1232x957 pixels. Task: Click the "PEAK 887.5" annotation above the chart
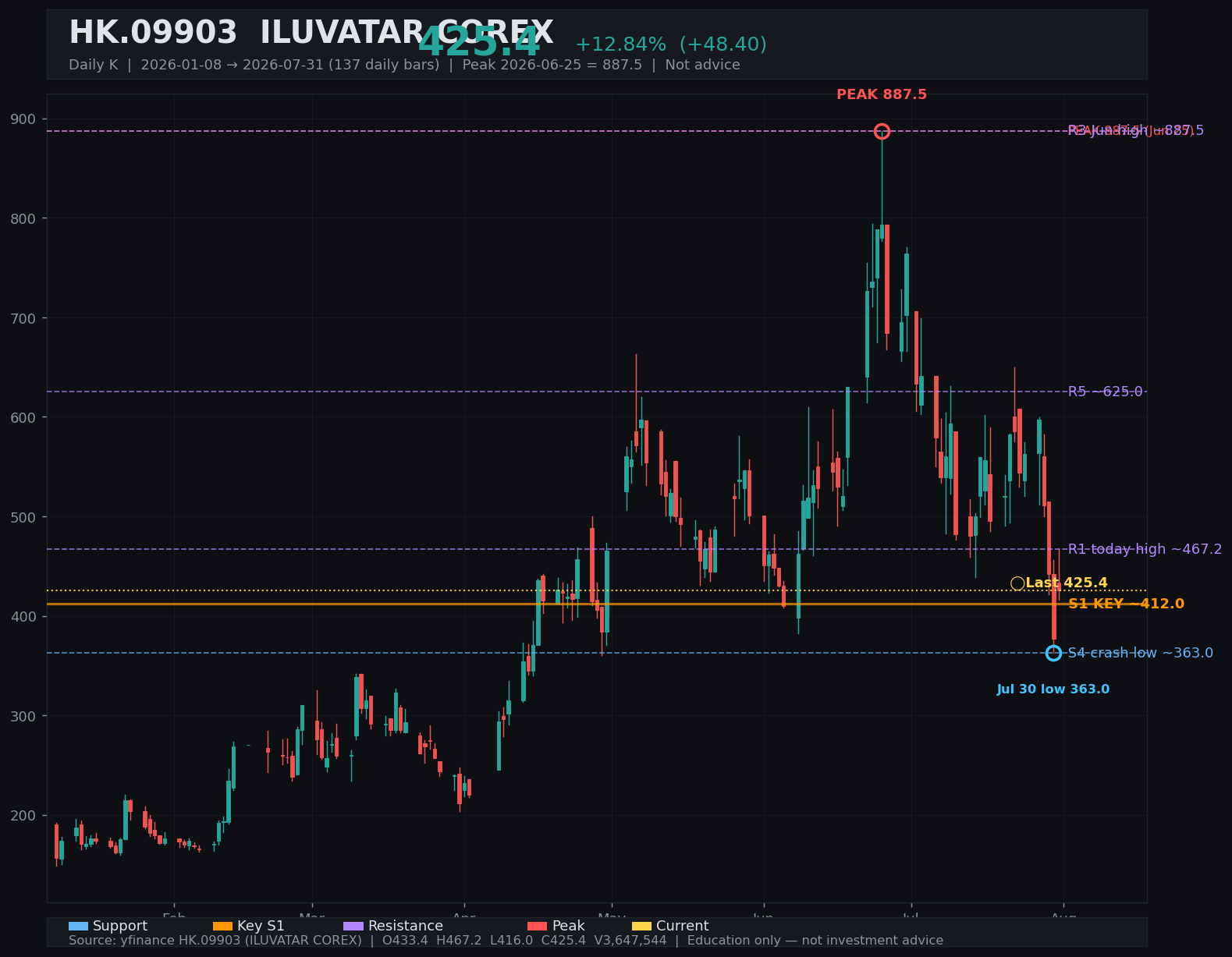[882, 94]
